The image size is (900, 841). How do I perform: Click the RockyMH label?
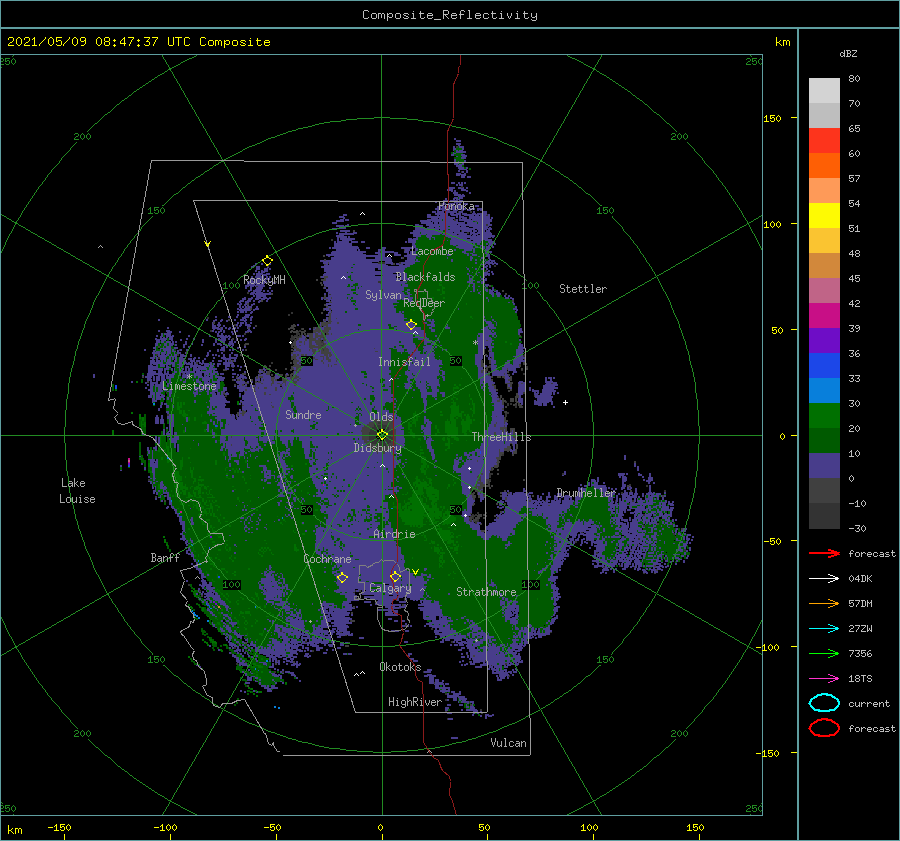click(264, 280)
